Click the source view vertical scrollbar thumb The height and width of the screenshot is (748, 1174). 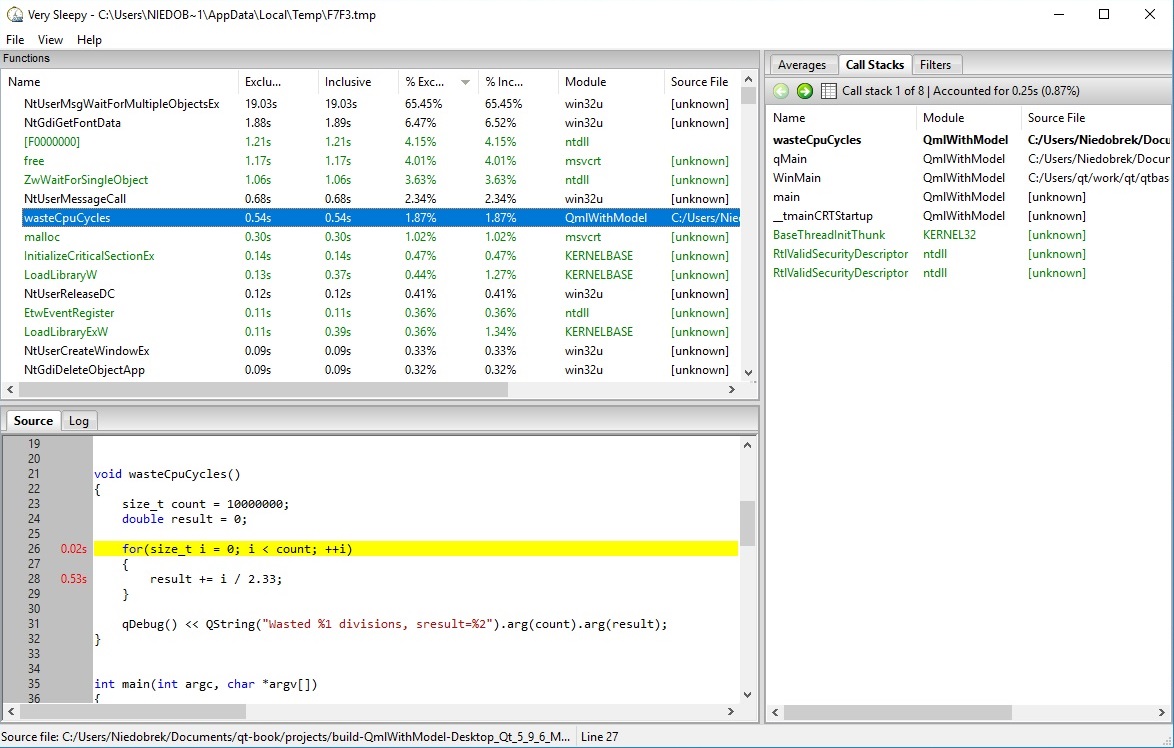pos(747,520)
